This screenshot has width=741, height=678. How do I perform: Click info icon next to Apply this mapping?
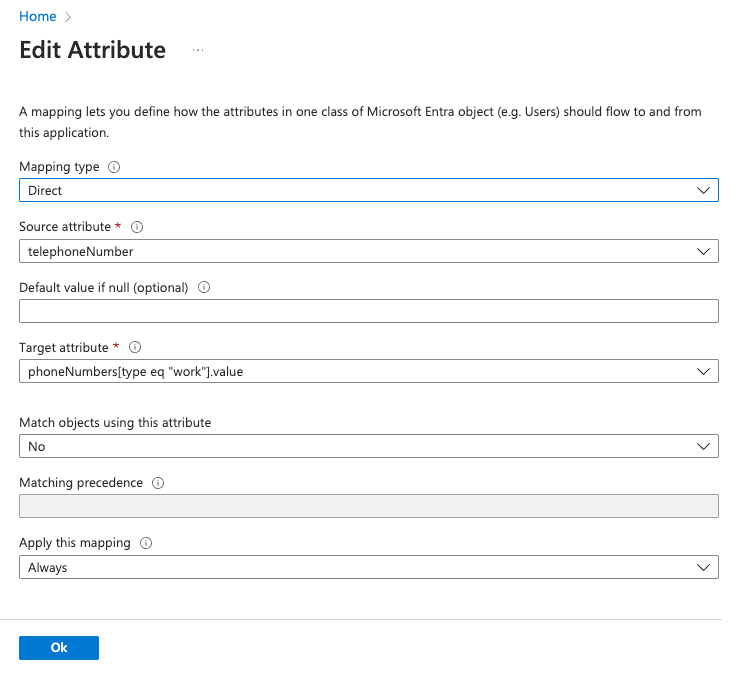point(146,543)
